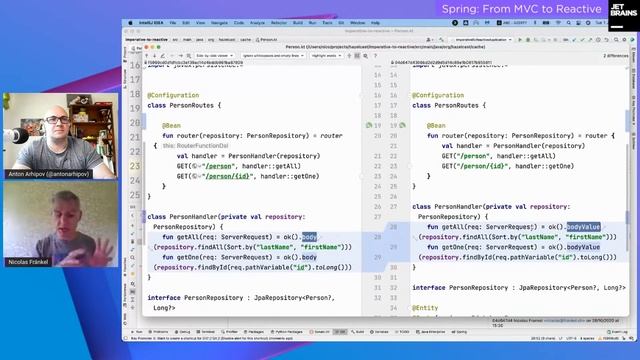The image size is (640, 360).
Task: Click macOS Spotlight search icon in menu bar
Action: (x=569, y=23)
